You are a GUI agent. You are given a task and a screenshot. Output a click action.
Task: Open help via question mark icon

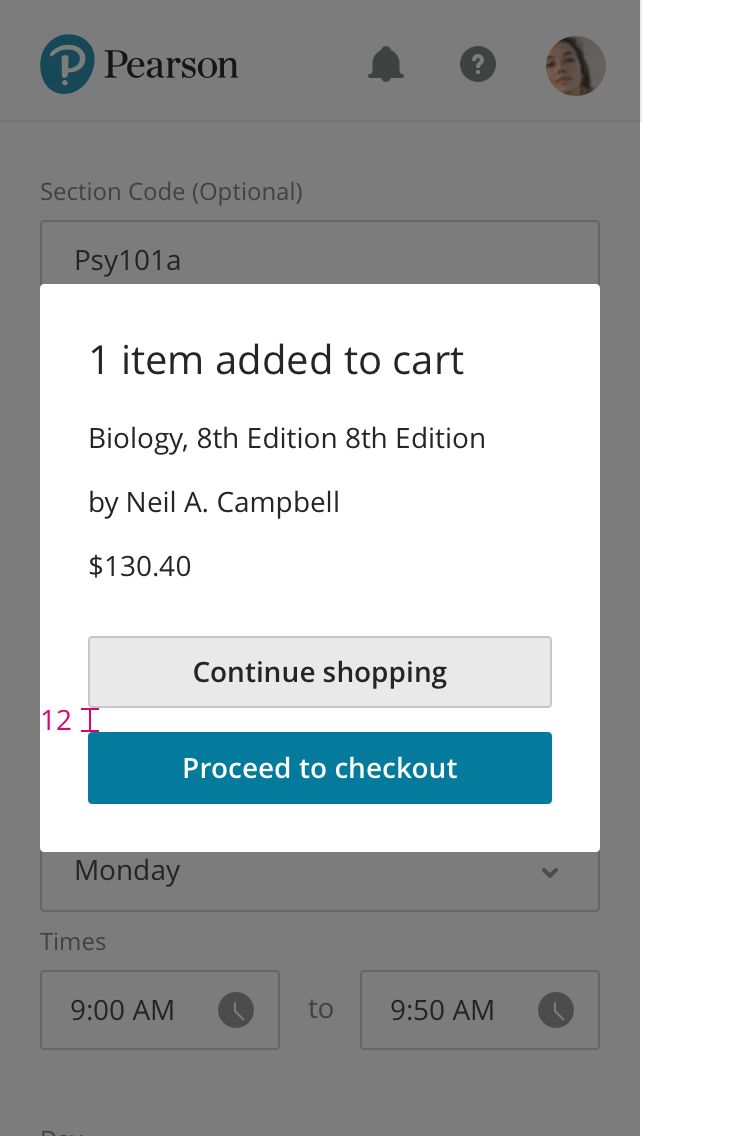pos(478,65)
